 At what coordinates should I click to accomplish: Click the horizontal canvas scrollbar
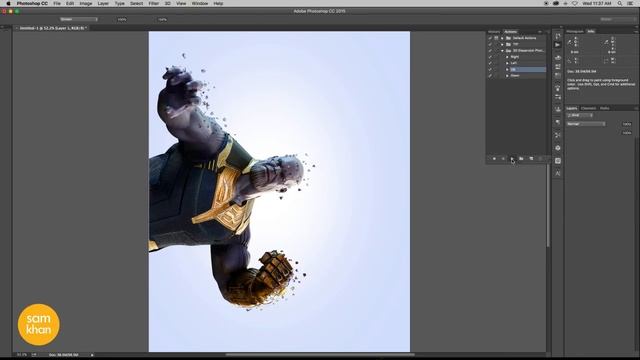(320, 354)
